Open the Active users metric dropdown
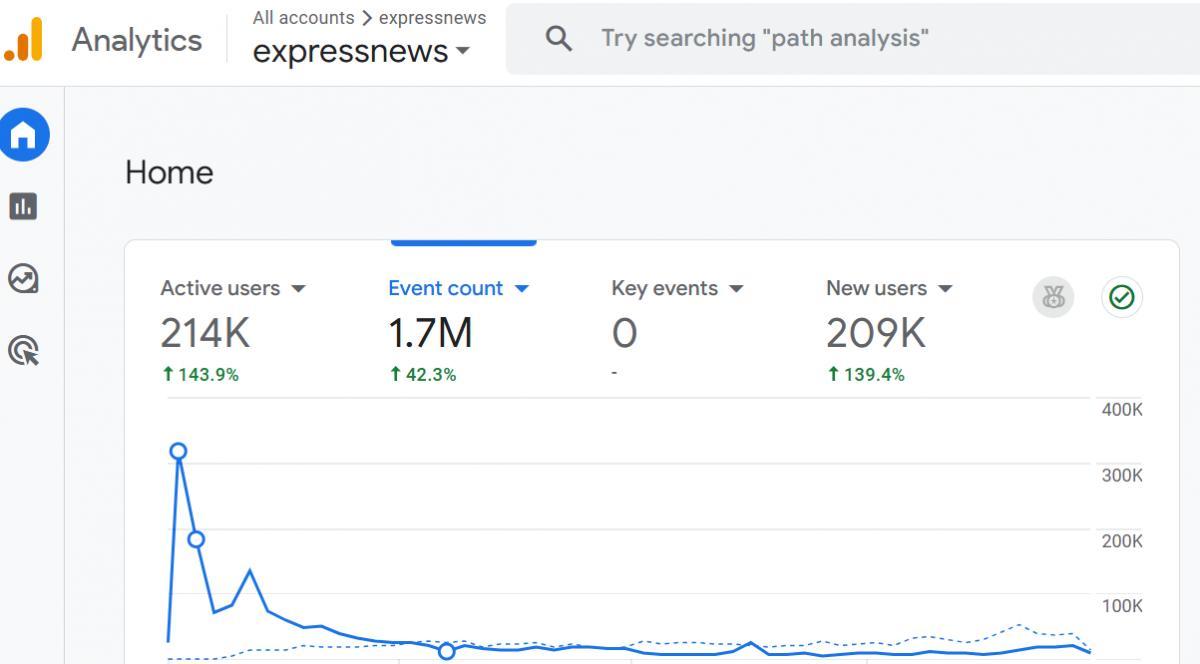 (298, 289)
